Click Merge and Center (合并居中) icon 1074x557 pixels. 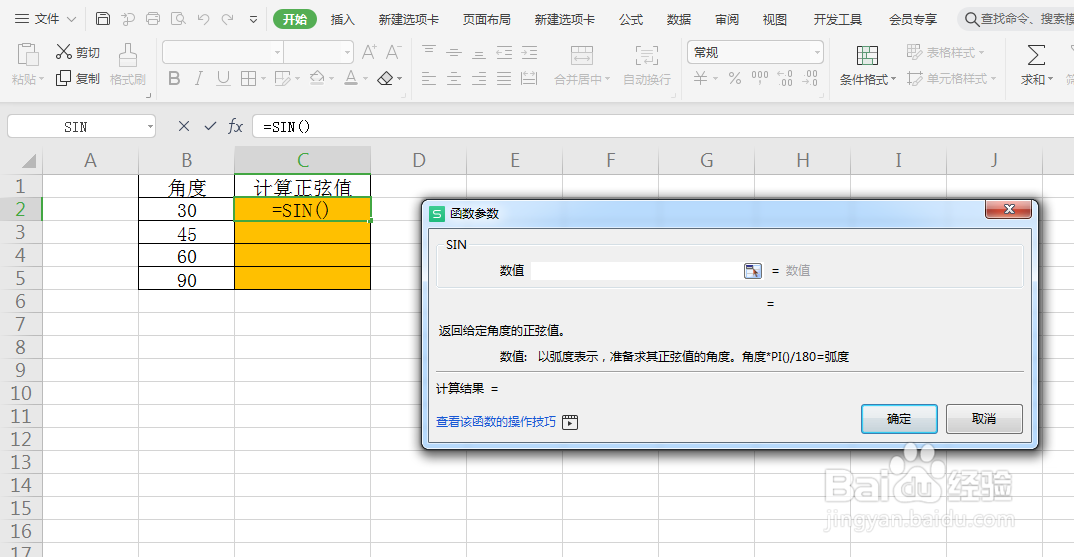(582, 55)
